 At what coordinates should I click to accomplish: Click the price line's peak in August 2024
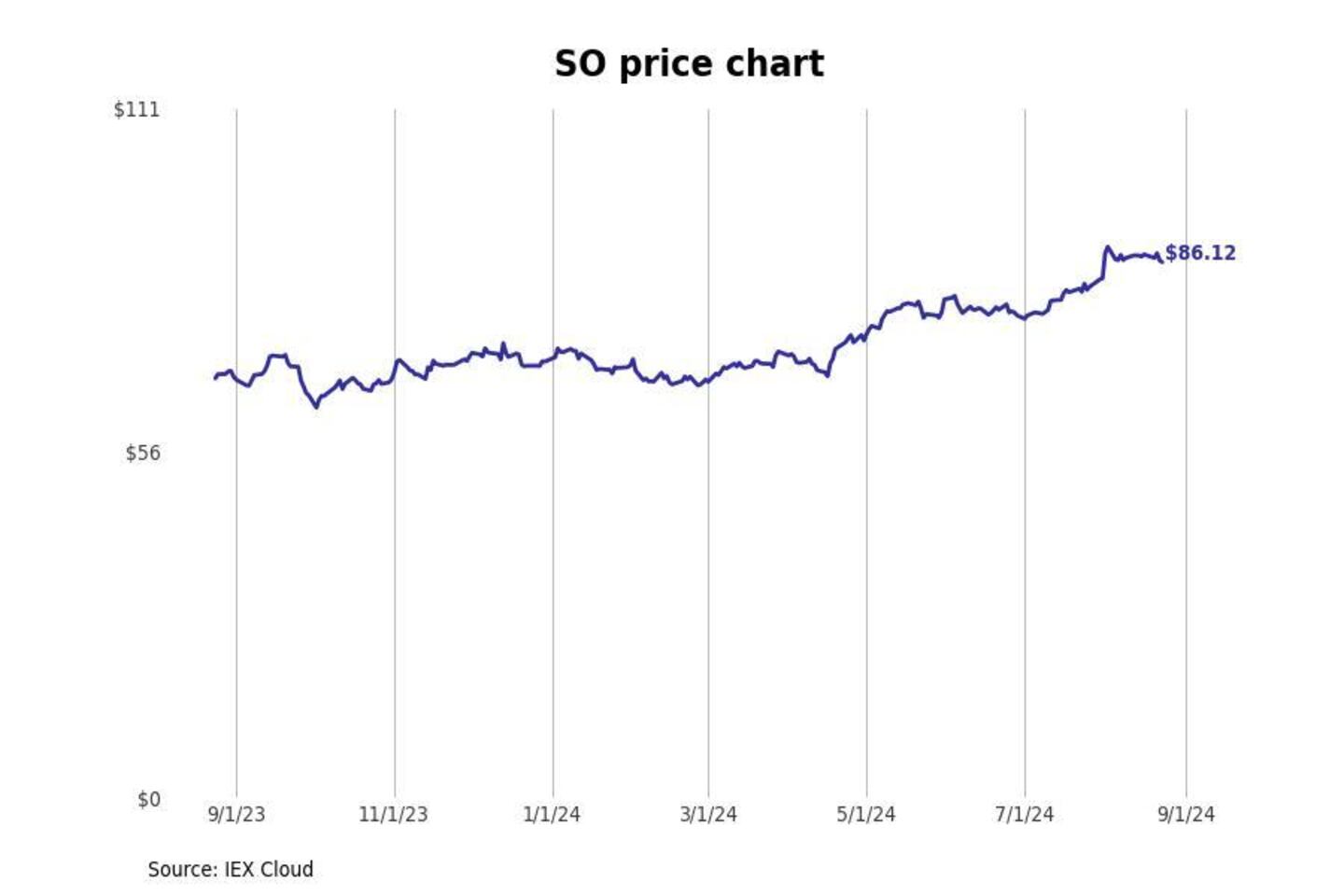(x=1107, y=247)
